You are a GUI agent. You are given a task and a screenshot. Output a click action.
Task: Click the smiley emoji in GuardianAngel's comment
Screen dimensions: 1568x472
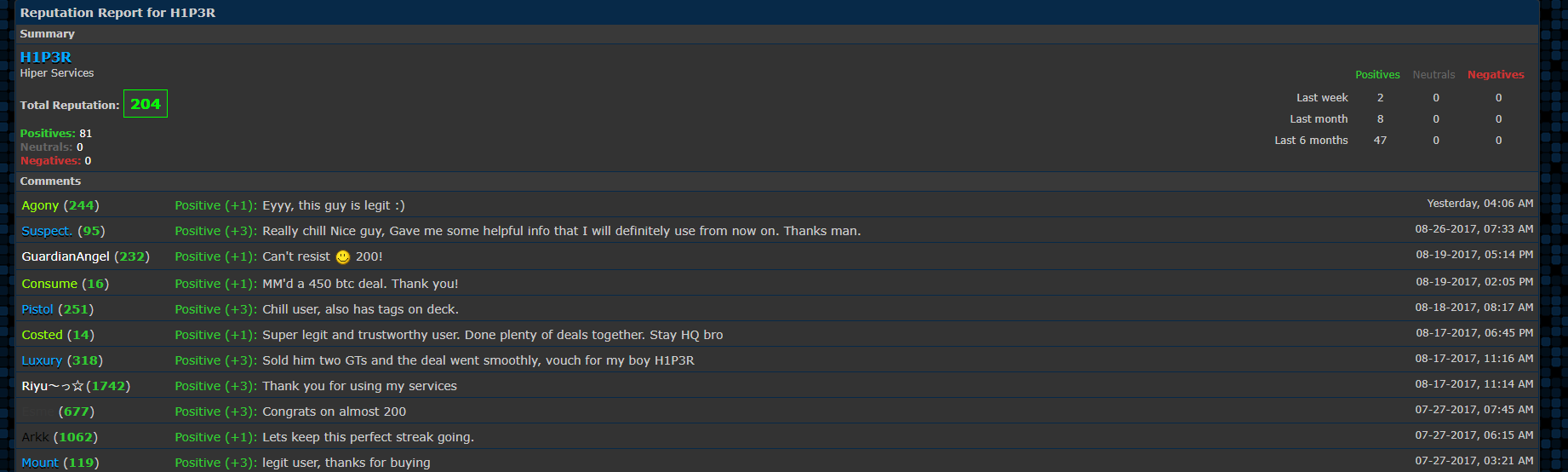pyautogui.click(x=343, y=257)
